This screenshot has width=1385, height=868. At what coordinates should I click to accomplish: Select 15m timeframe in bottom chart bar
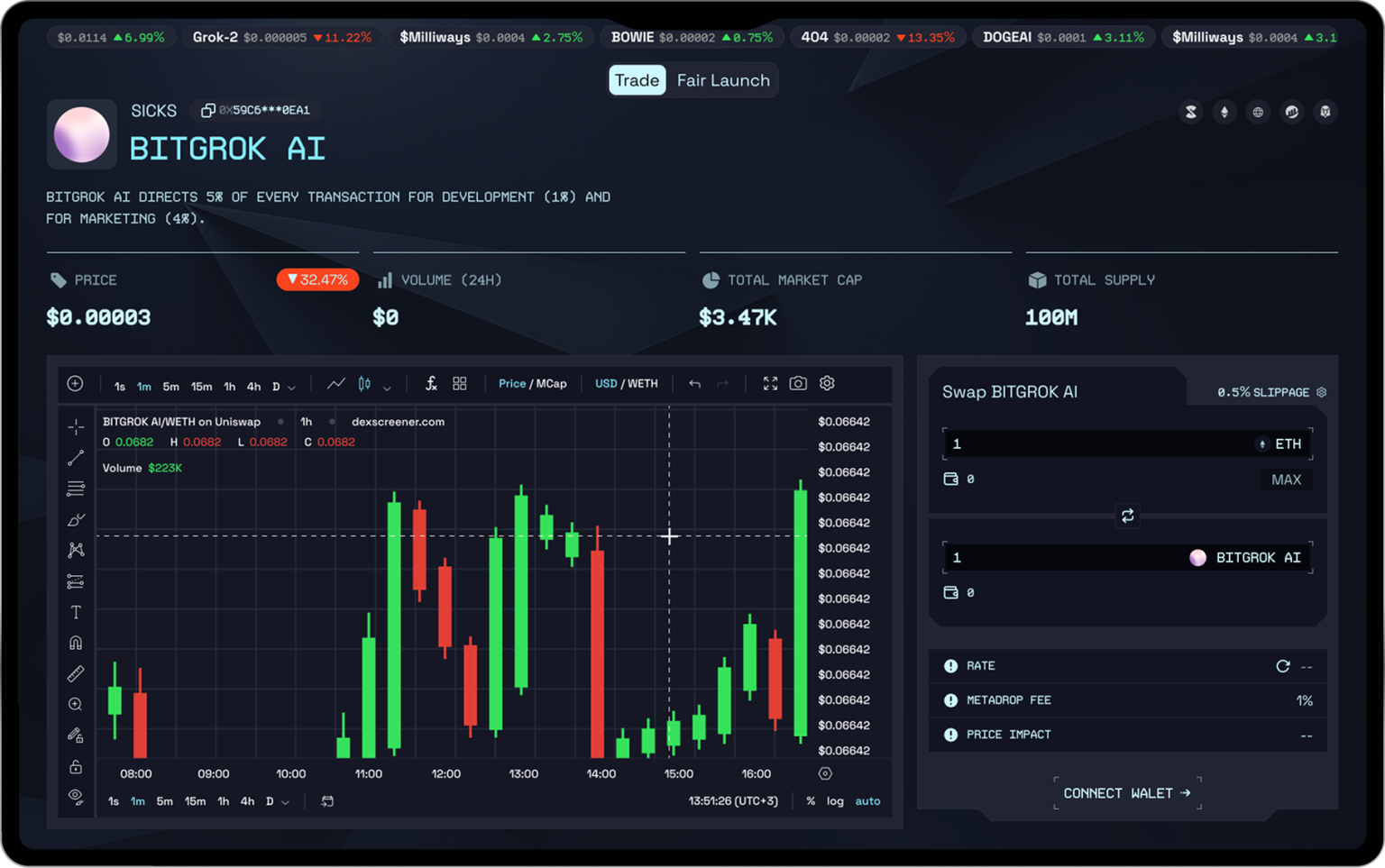195,801
